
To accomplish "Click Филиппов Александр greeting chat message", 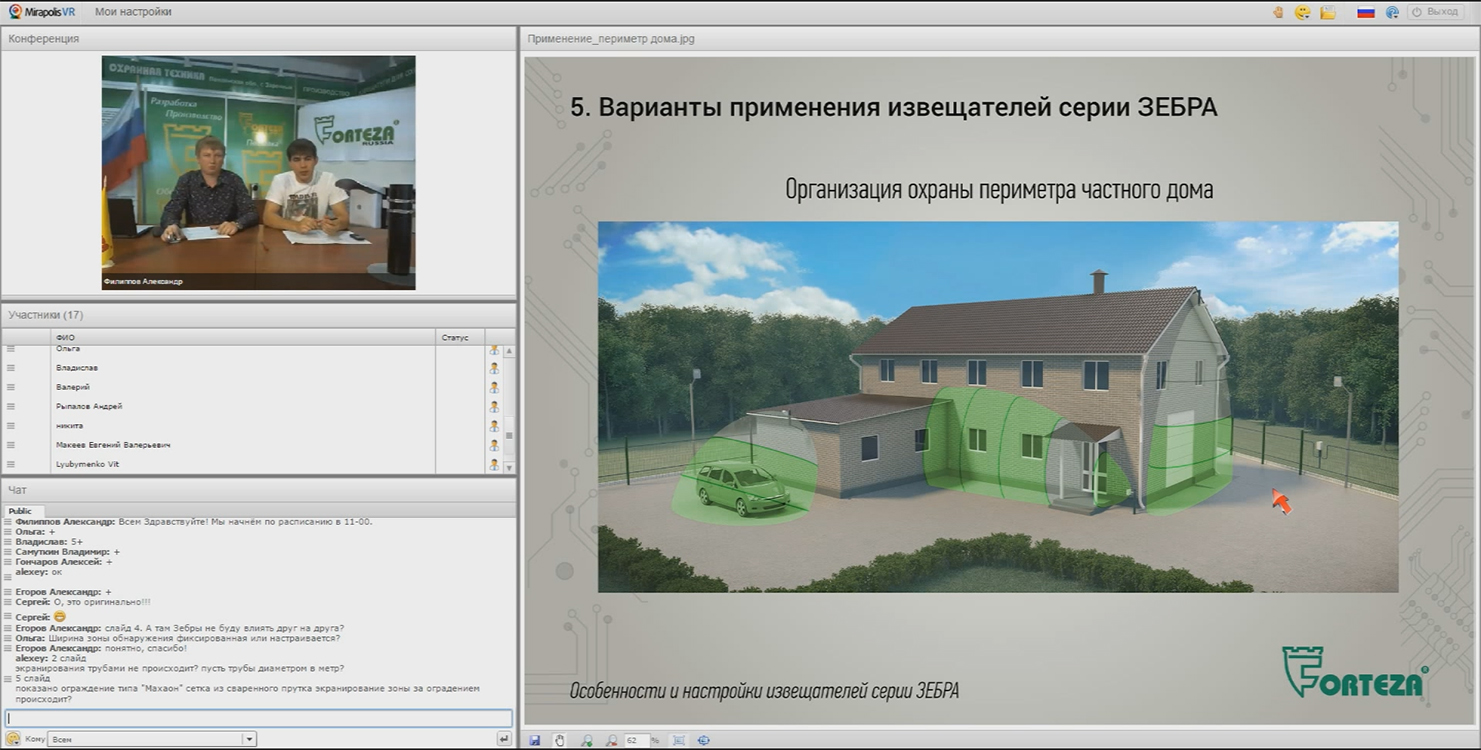I will tap(194, 522).
